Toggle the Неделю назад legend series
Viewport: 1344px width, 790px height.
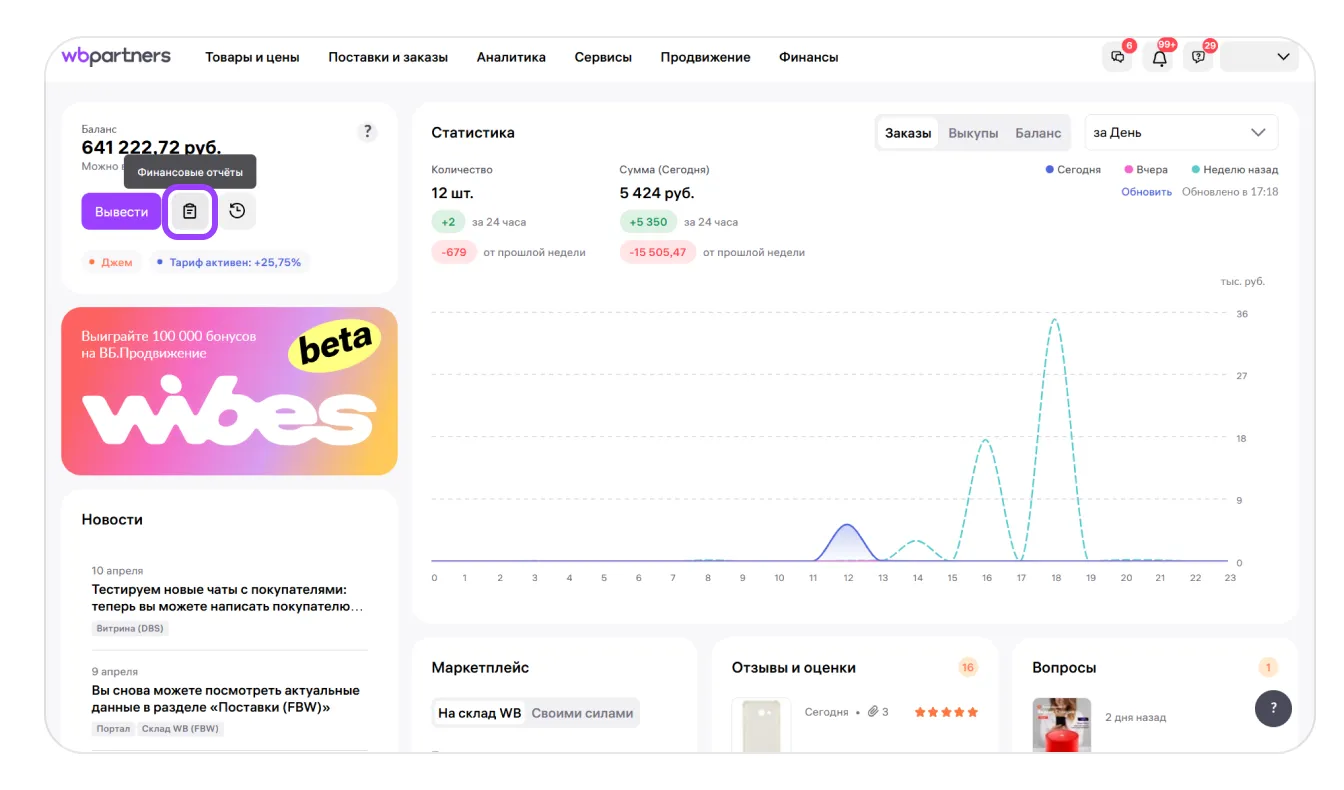(x=1234, y=170)
